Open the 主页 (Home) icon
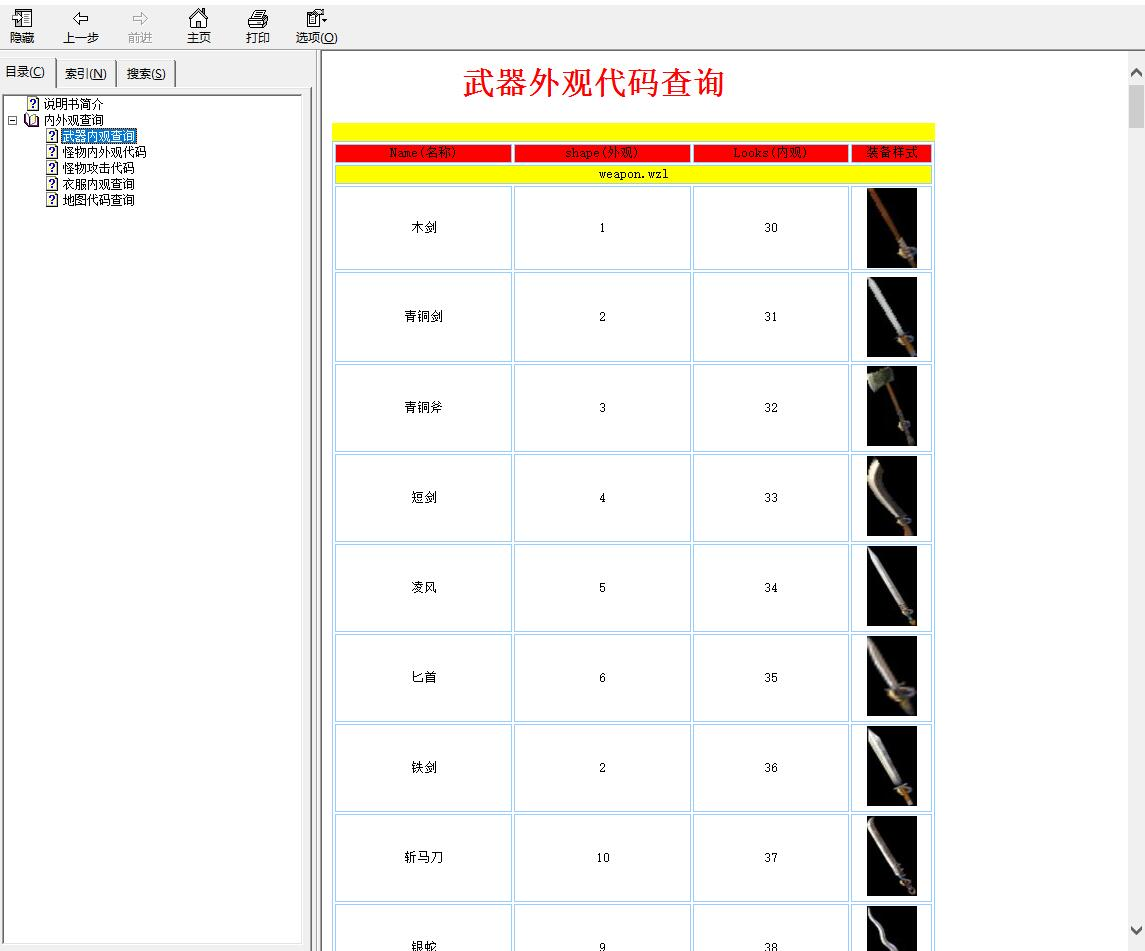This screenshot has height=951, width=1145. click(x=198, y=19)
